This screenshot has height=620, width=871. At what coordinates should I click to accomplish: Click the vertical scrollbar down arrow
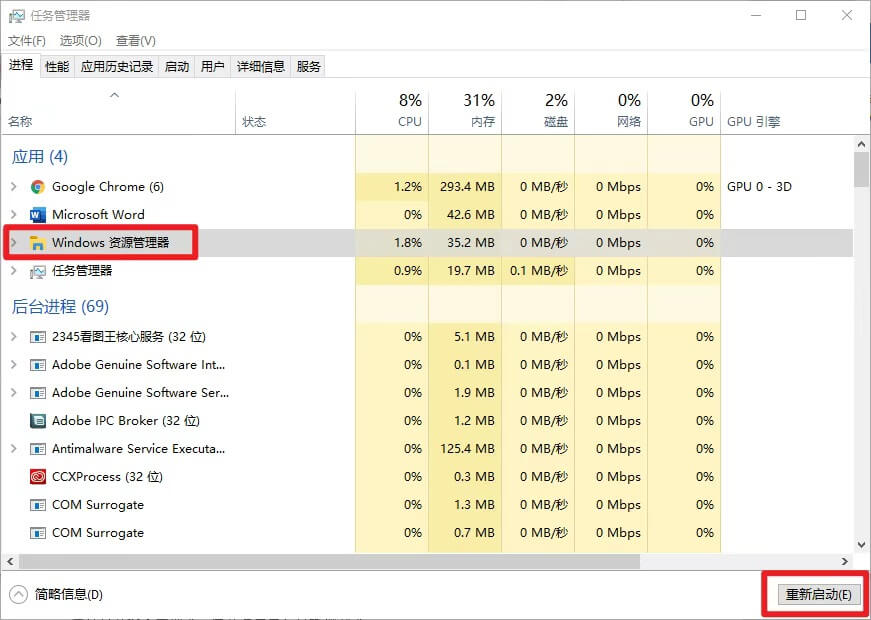(x=861, y=545)
